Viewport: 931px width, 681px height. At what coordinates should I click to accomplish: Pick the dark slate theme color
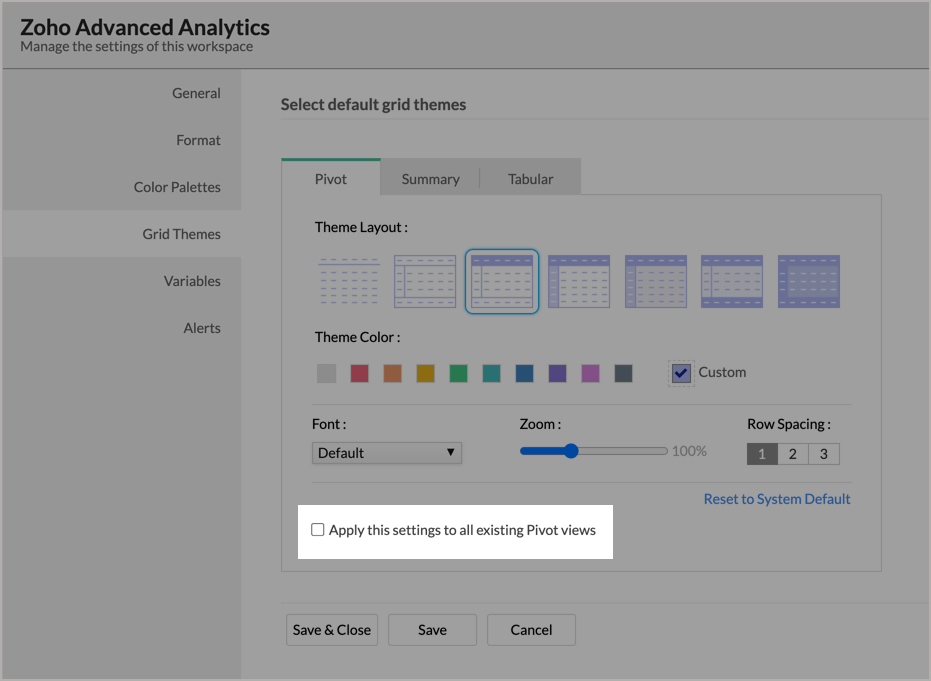coord(623,373)
